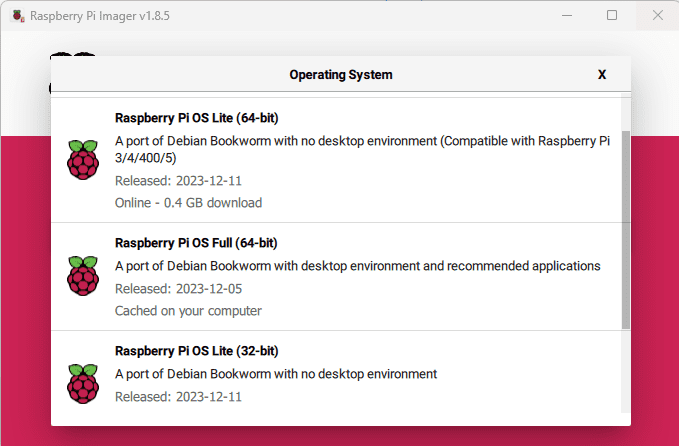The image size is (679, 446).
Task: Click the raspberry icon for OS Lite (32-bit)
Action: point(83,384)
